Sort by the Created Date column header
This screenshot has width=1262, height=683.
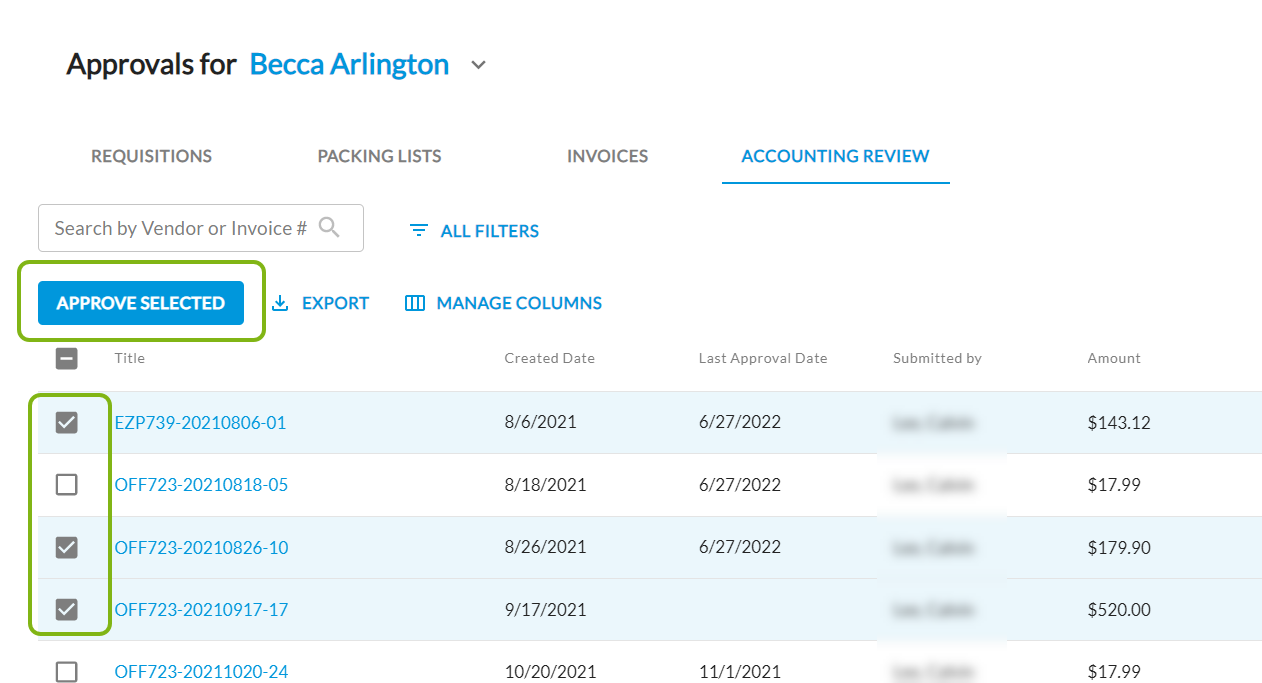pyautogui.click(x=549, y=358)
